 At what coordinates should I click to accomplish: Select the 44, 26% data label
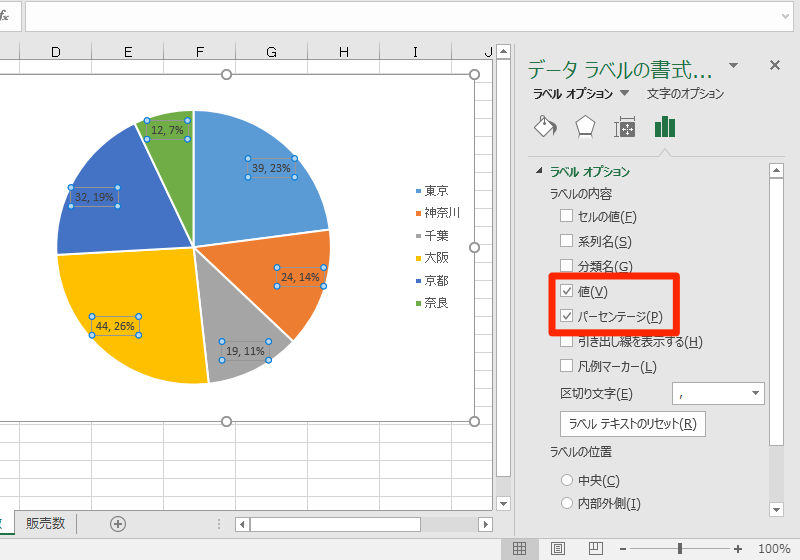point(115,326)
